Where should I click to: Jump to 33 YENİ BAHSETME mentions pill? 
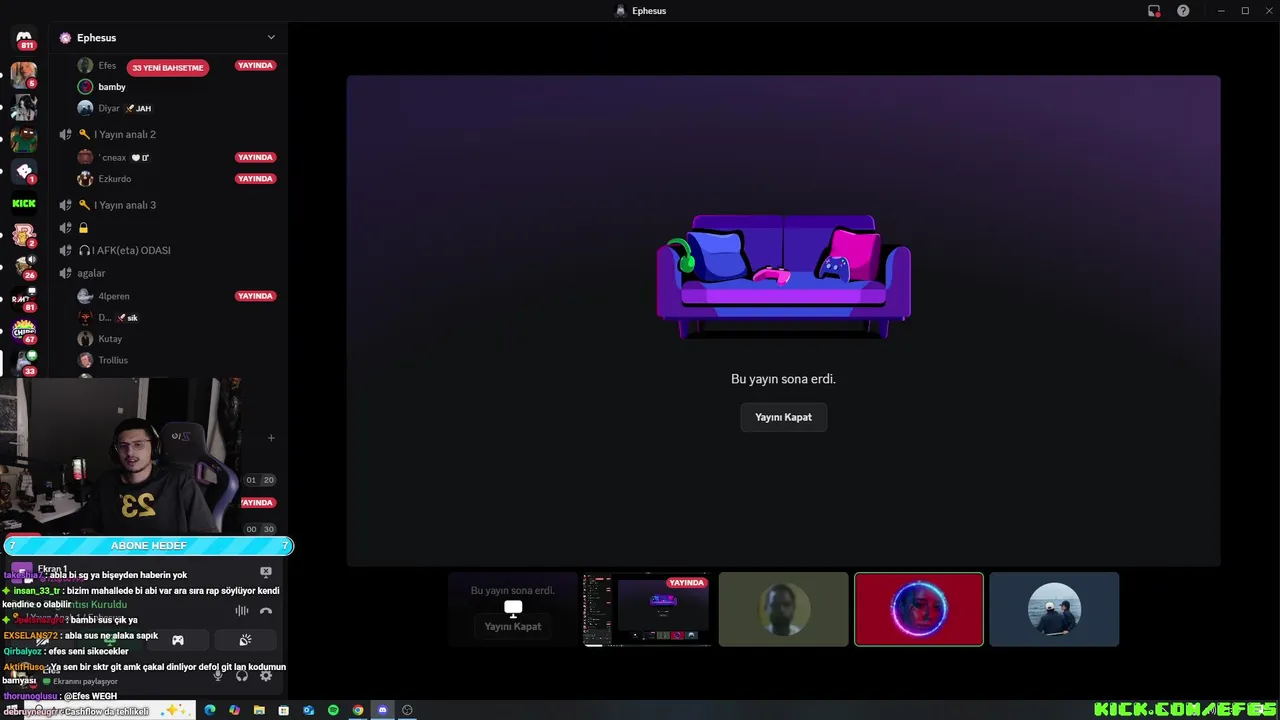[x=168, y=68]
